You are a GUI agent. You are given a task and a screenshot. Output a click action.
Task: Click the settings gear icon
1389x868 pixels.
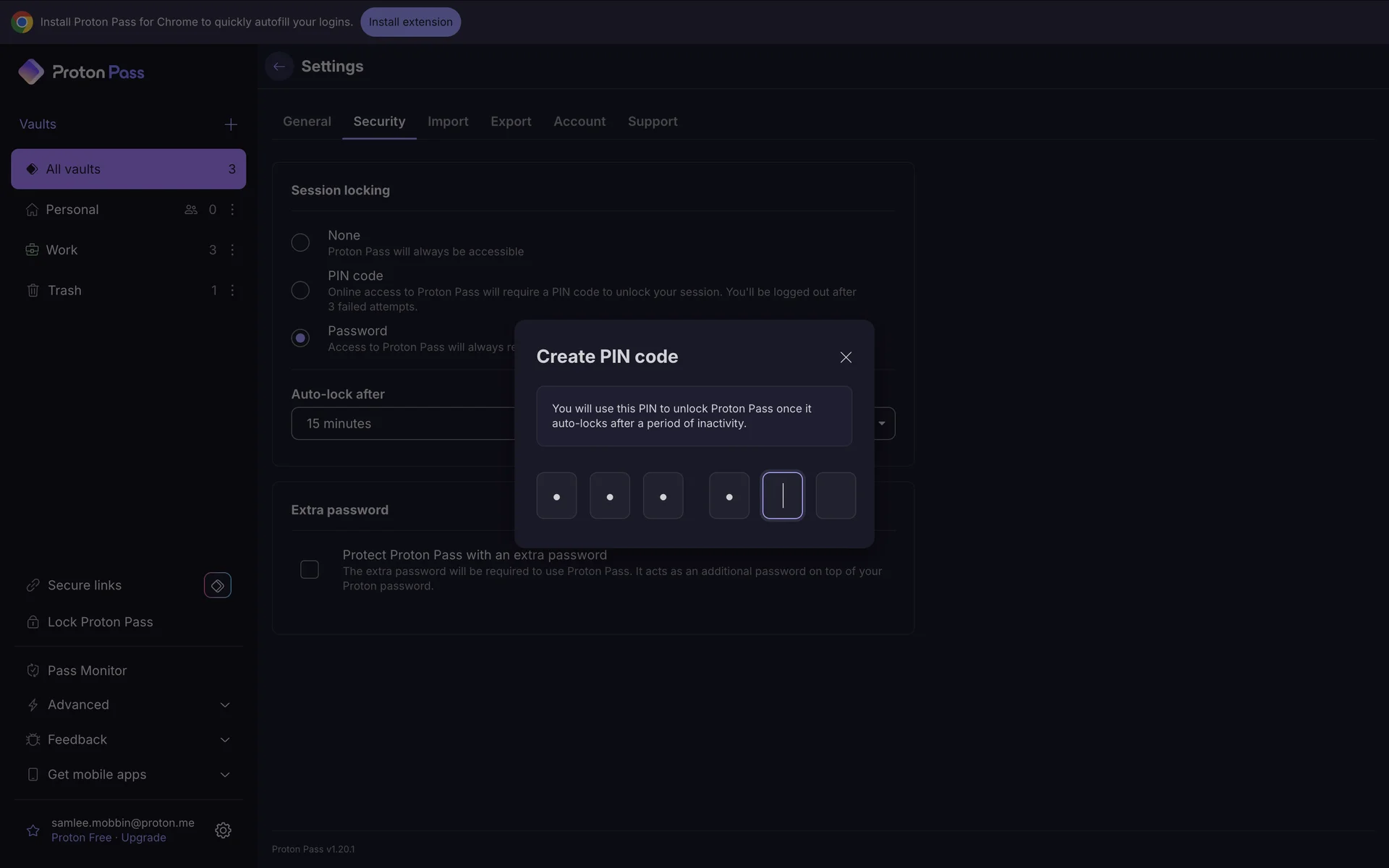223,830
